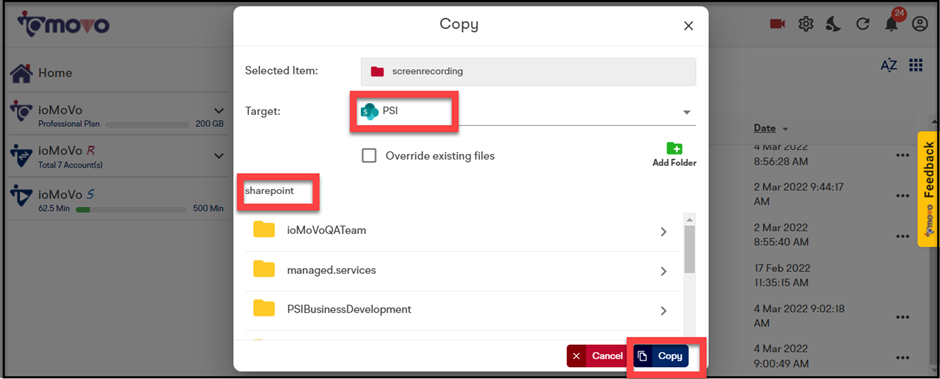Click the A-Z sort icon
940x379 pixels.
pos(888,65)
